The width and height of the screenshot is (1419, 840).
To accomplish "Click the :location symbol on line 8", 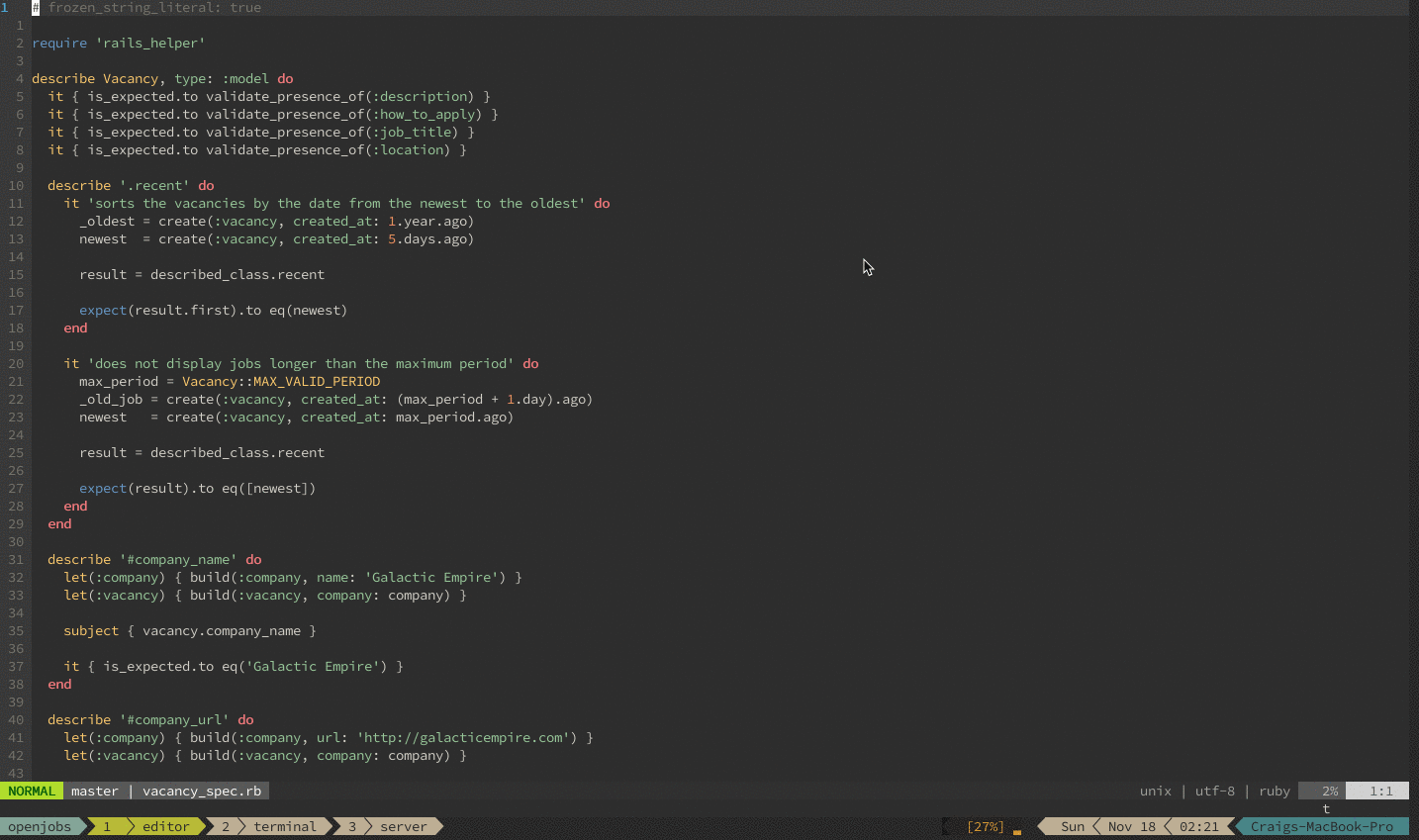I will (x=408, y=150).
